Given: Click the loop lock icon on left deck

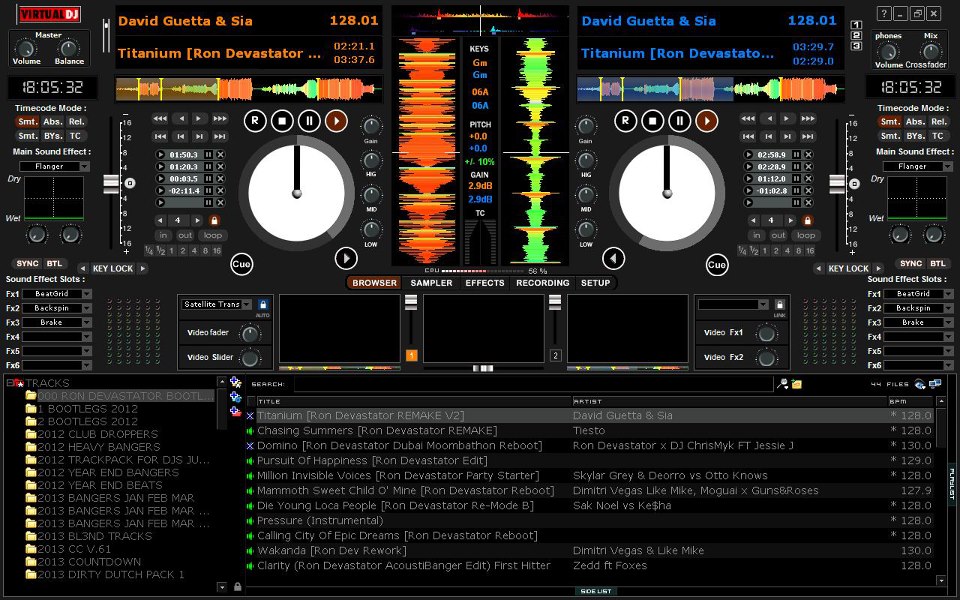Looking at the screenshot, I should click(214, 220).
